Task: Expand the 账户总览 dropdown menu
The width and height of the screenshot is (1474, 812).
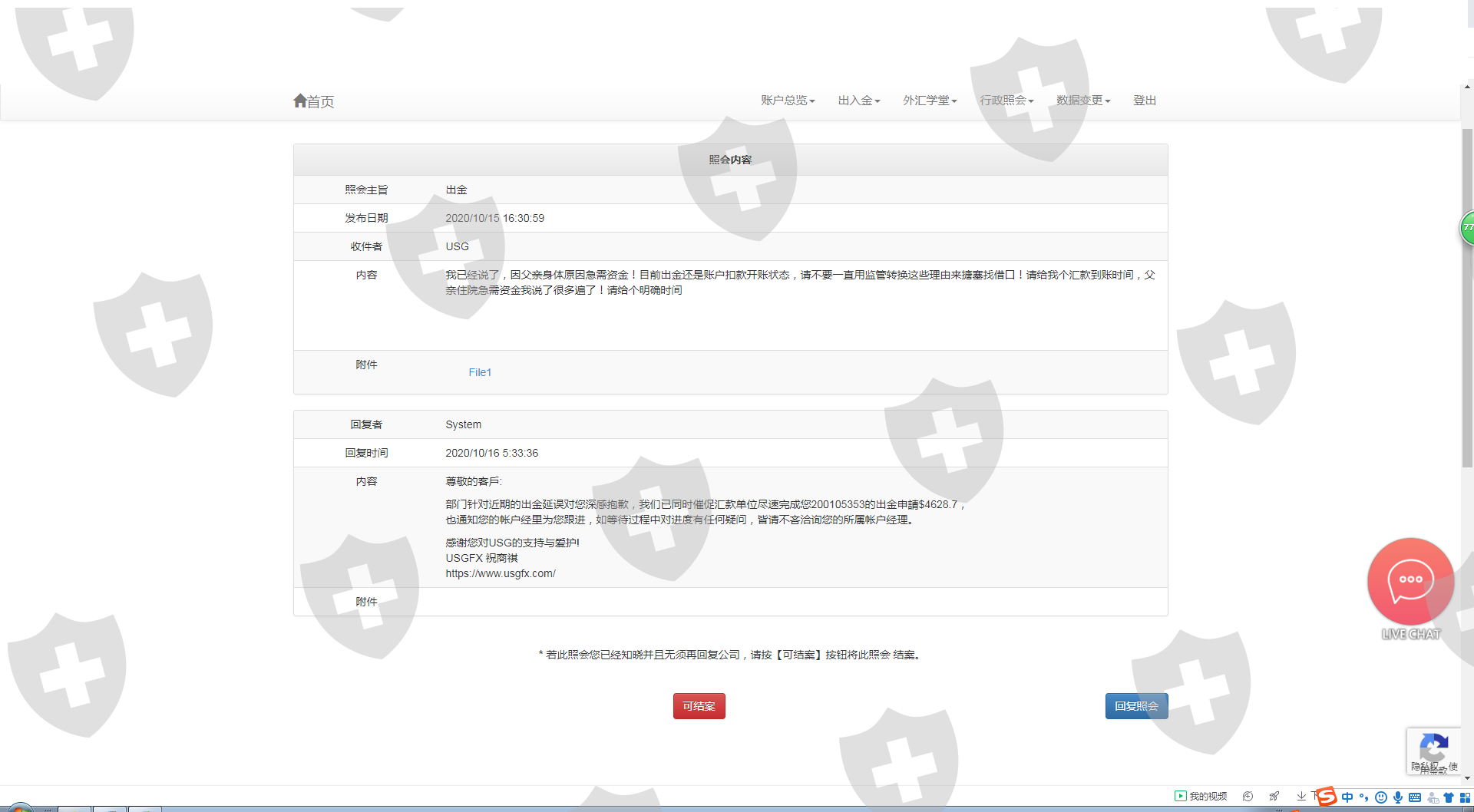Action: point(788,101)
